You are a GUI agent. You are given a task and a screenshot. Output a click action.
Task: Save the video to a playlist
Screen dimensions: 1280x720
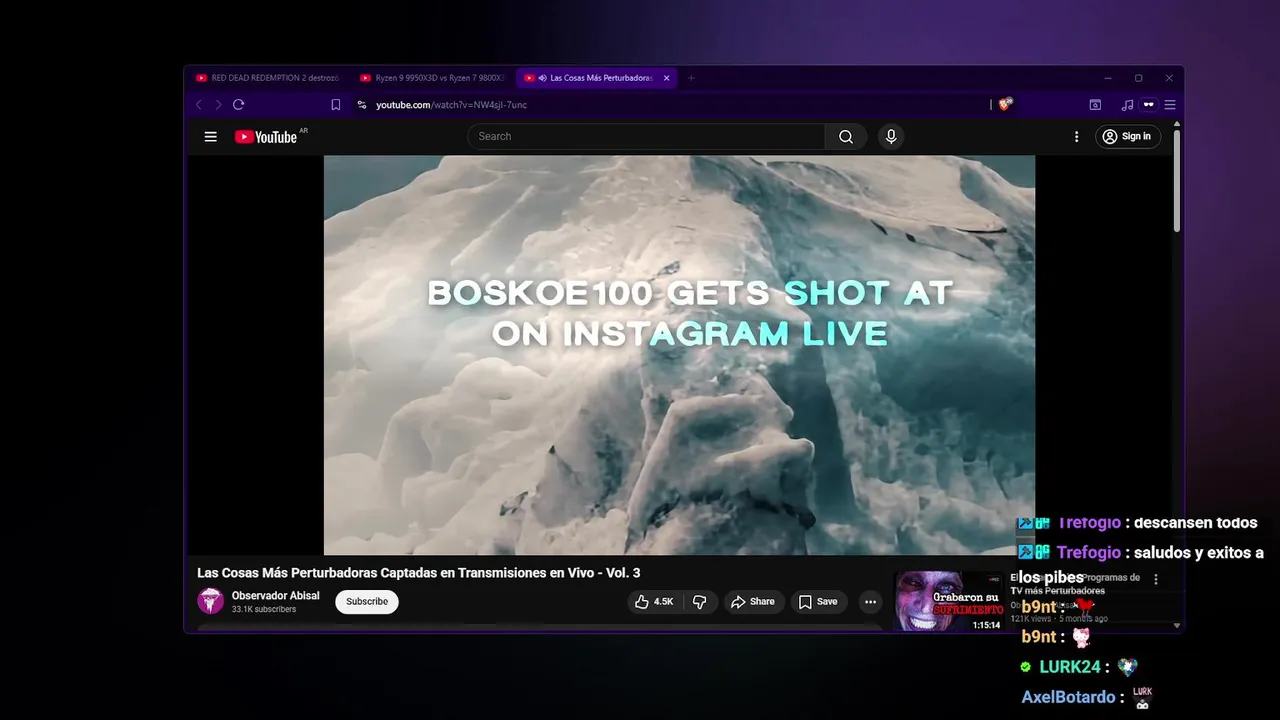coord(818,602)
